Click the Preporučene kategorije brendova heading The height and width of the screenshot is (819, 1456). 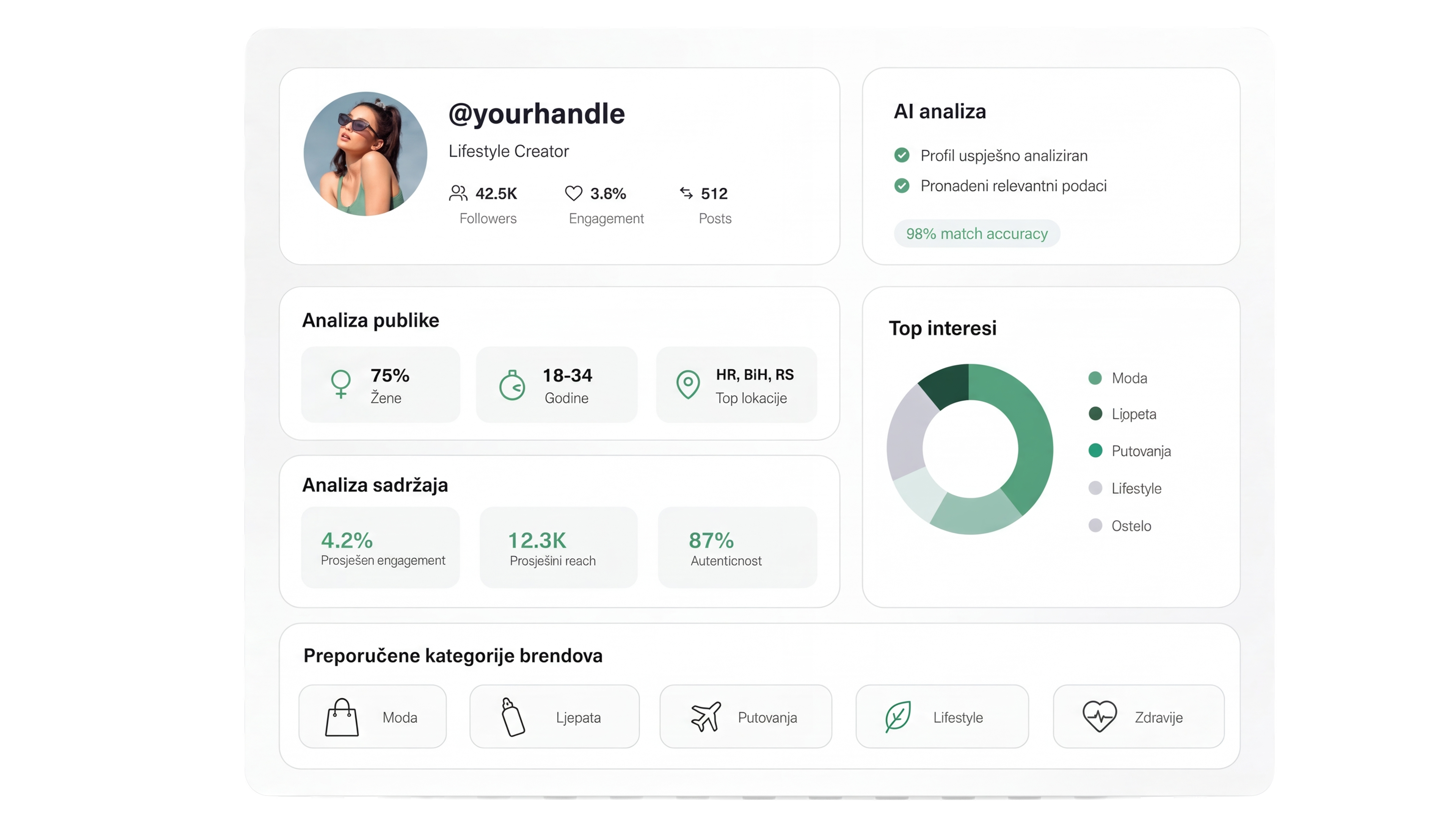[453, 656]
